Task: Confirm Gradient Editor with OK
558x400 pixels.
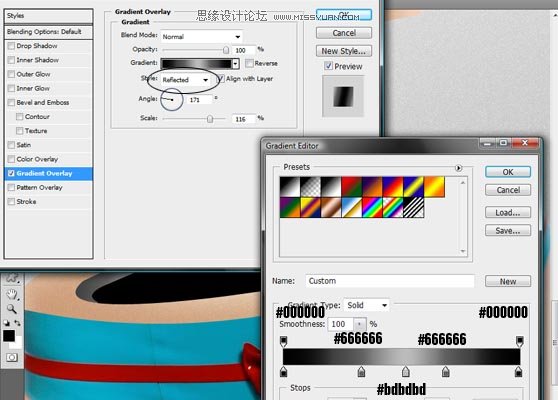Action: coord(508,172)
